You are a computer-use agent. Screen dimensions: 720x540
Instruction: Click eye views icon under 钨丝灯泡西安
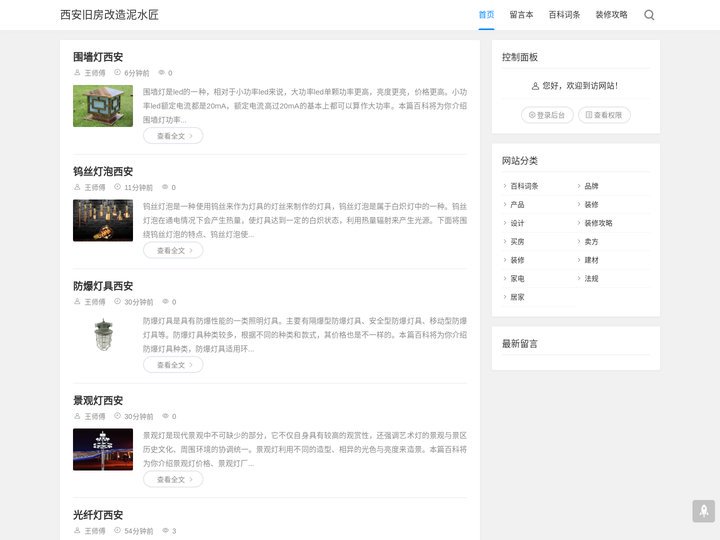click(x=165, y=187)
